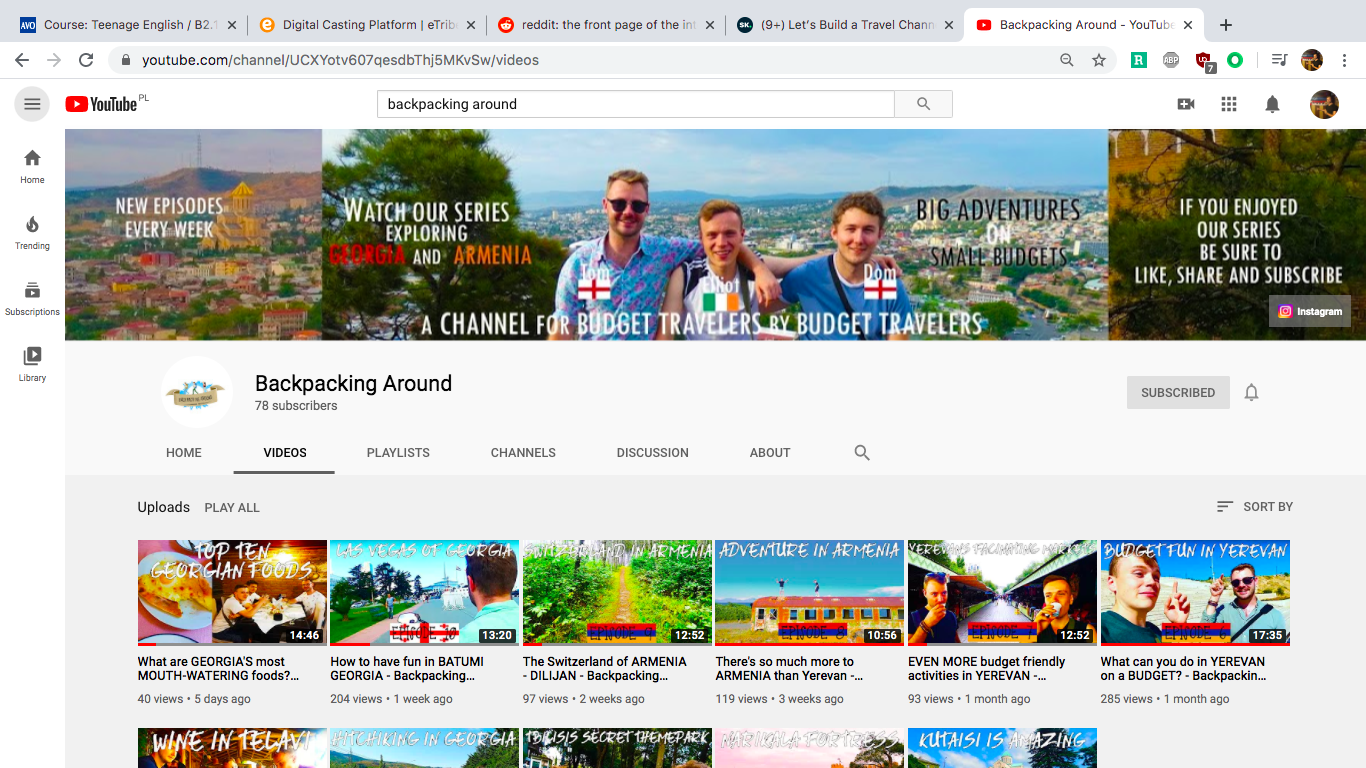Open the channel DISCUSSION tab
Viewport: 1366px width, 768px height.
[x=653, y=453]
